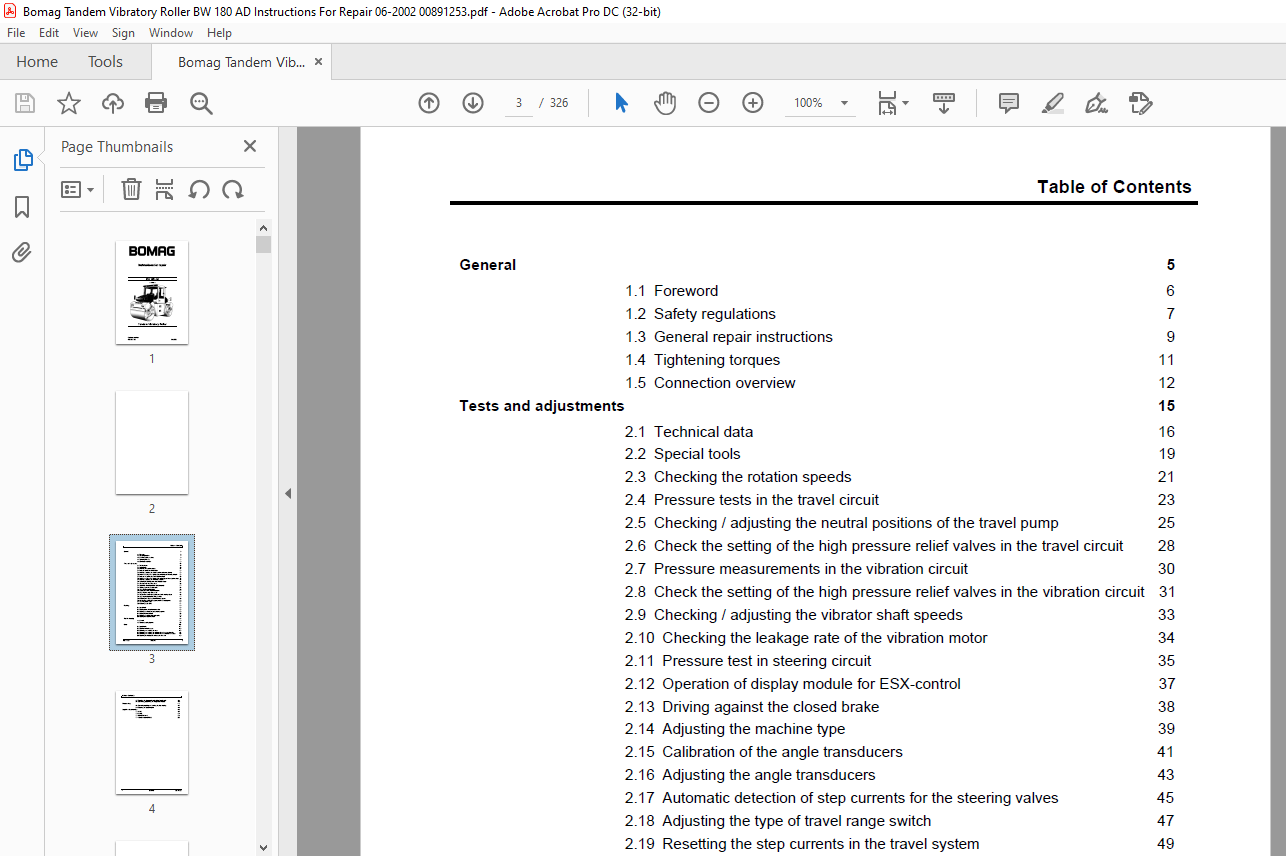Add a bookmark star for this file
This screenshot has height=856, width=1286.
pyautogui.click(x=69, y=103)
